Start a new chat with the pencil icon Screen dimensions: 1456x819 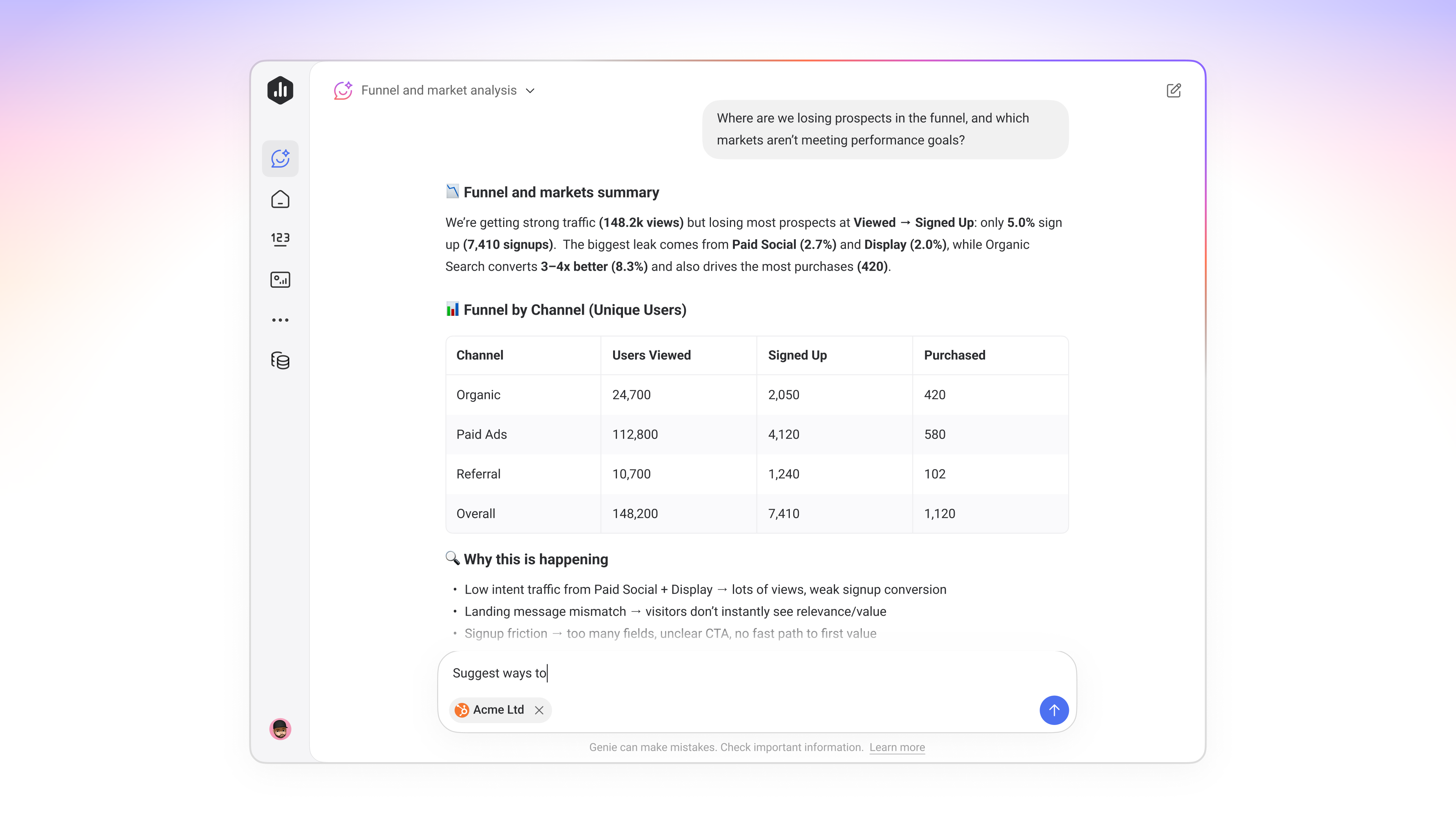point(1174,91)
